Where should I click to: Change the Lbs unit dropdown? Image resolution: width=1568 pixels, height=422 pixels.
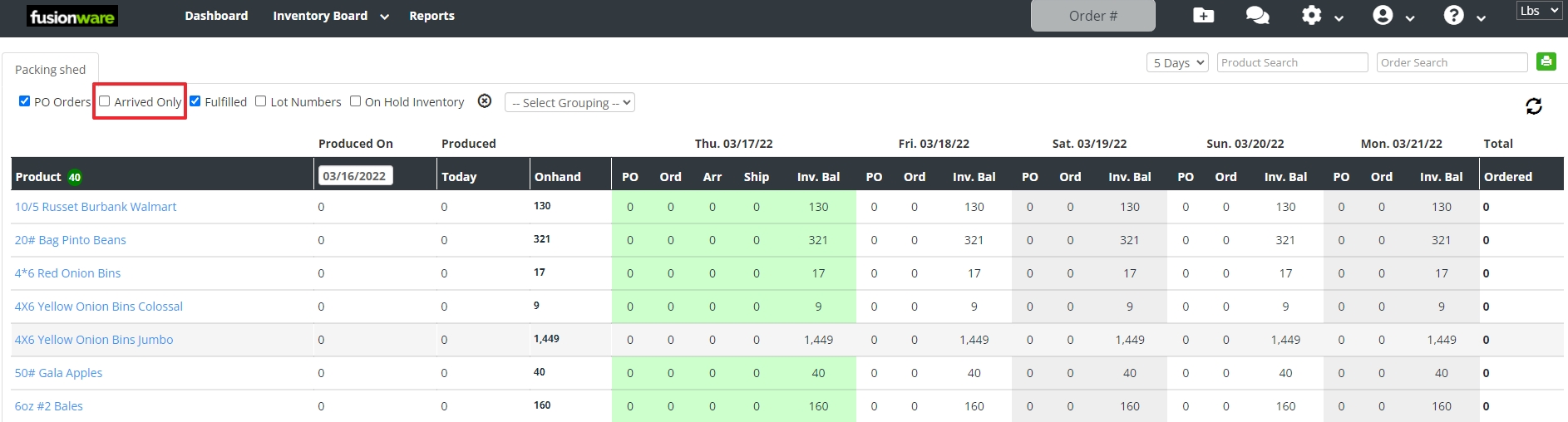[1538, 11]
